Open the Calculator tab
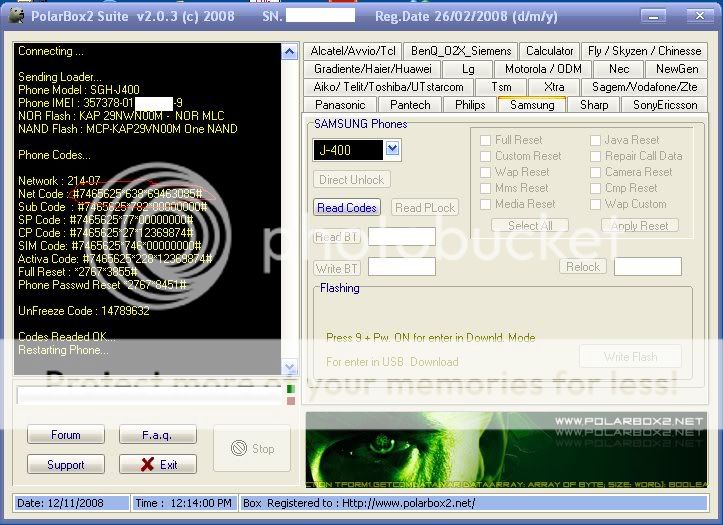The image size is (723, 525). (549, 51)
